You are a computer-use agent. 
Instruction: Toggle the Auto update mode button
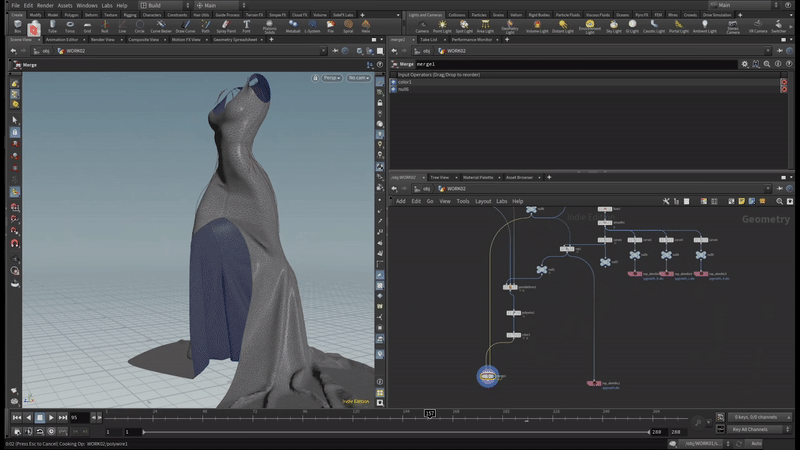[x=755, y=443]
